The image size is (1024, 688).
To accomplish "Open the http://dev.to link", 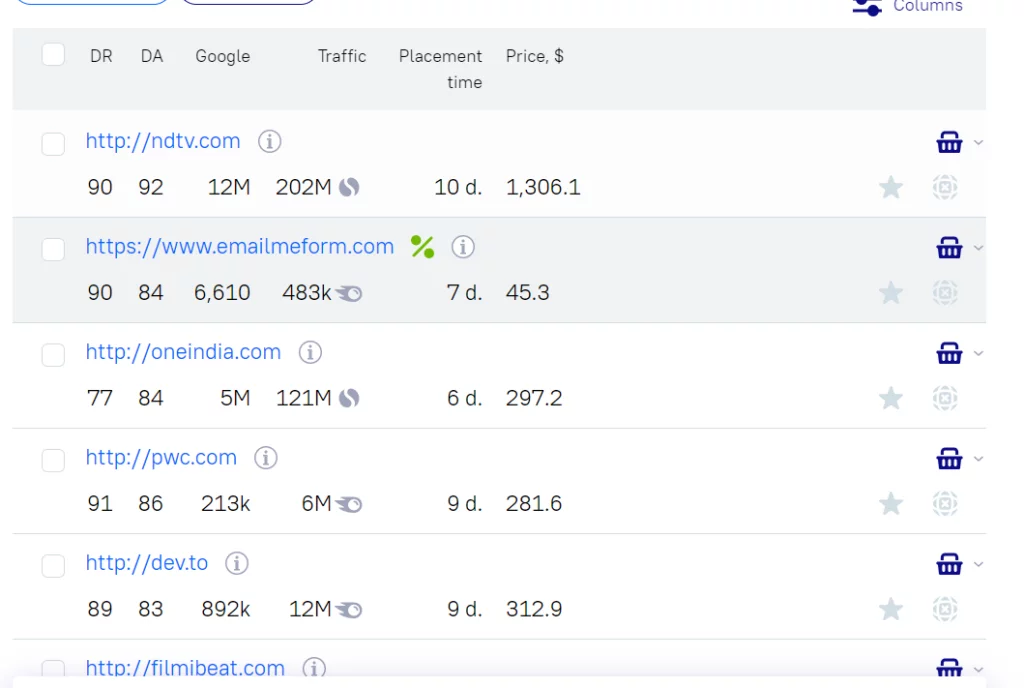I will [x=146, y=563].
